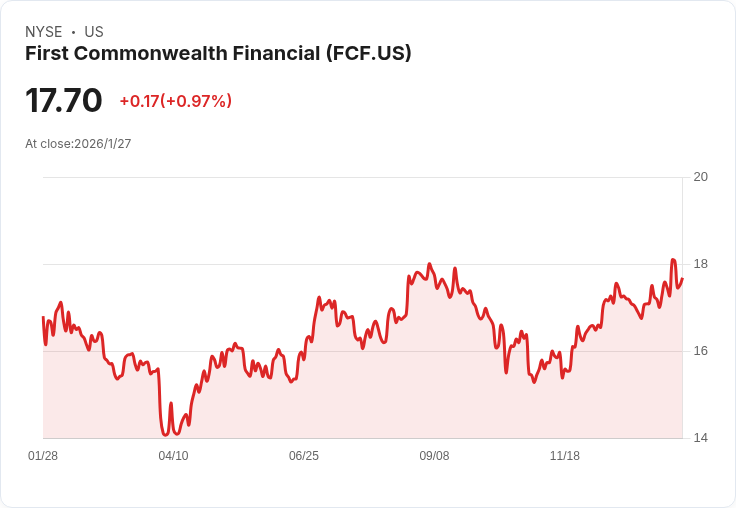This screenshot has height=508, width=736.
Task: Click the chart line's starting point at 01/28
Action: (x=43, y=317)
